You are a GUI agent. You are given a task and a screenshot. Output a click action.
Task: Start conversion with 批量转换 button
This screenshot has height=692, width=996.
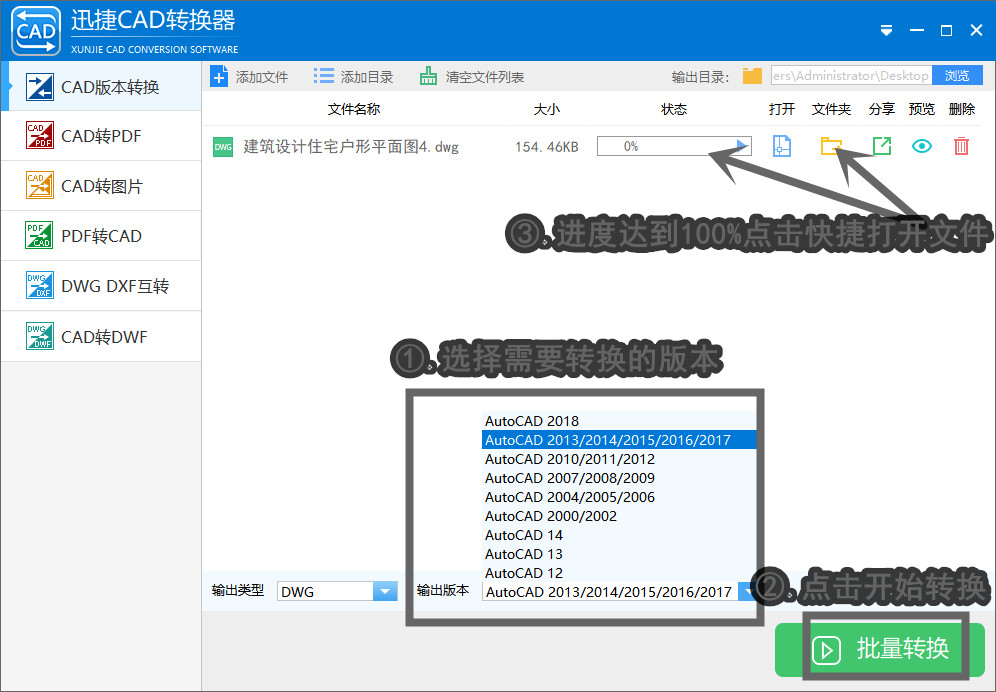[880, 649]
